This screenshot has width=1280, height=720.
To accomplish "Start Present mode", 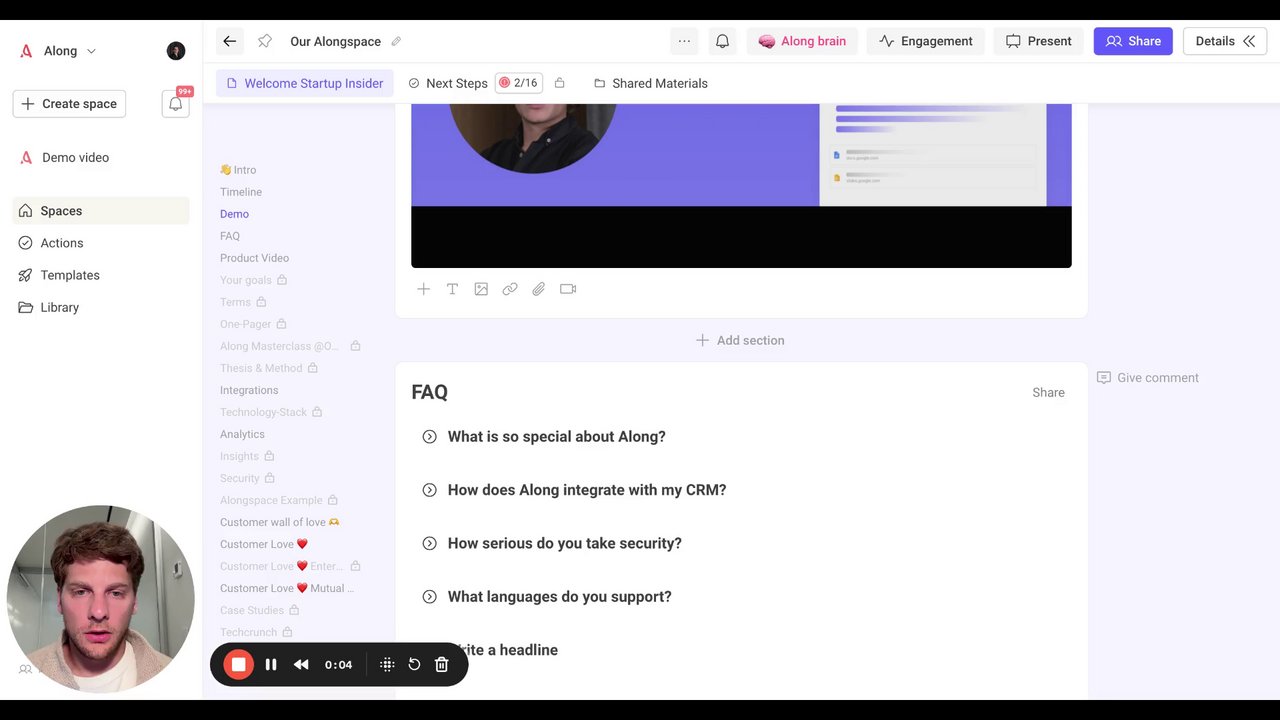I will point(1038,41).
